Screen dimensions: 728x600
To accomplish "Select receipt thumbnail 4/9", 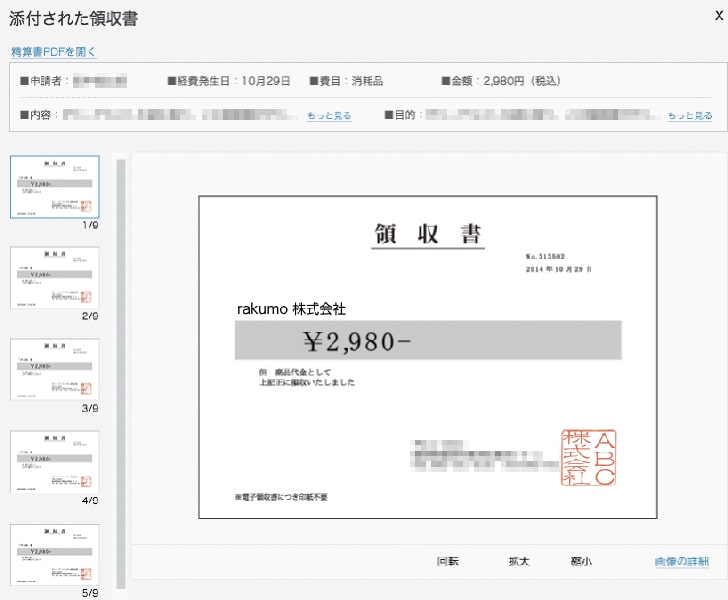I will (55, 462).
